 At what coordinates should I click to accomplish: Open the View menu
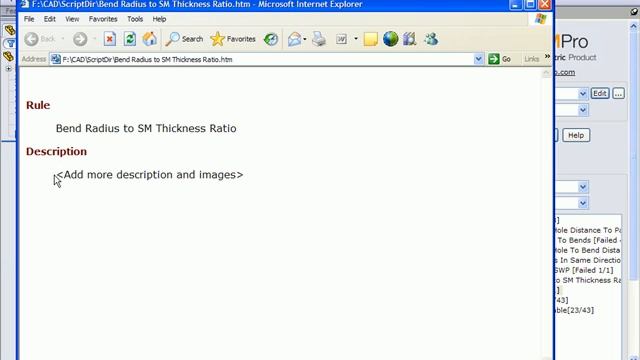tap(72, 19)
